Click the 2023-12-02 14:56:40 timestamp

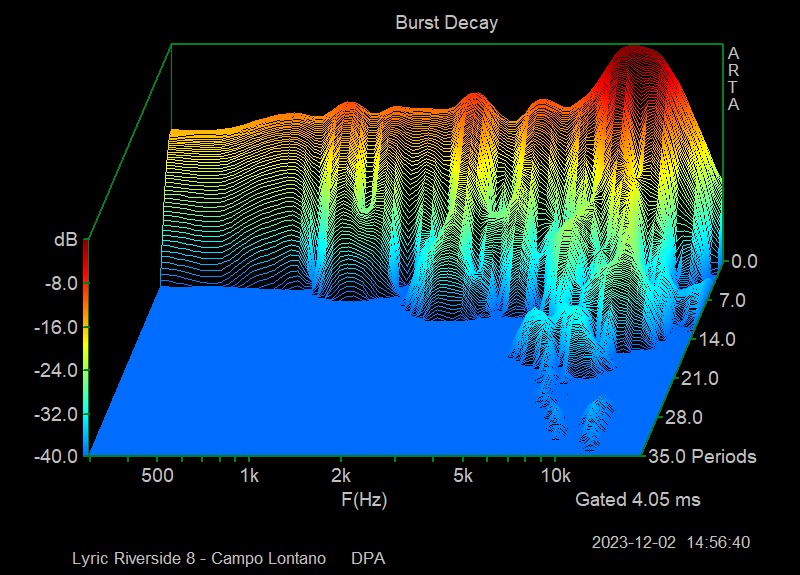click(671, 542)
